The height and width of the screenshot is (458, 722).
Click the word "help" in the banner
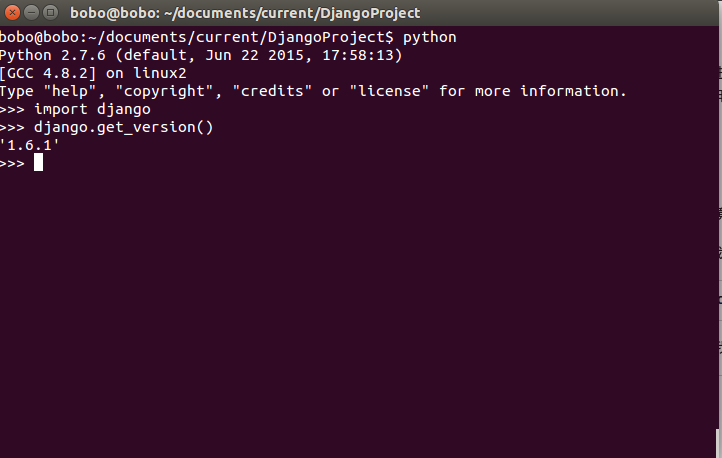(x=74, y=91)
